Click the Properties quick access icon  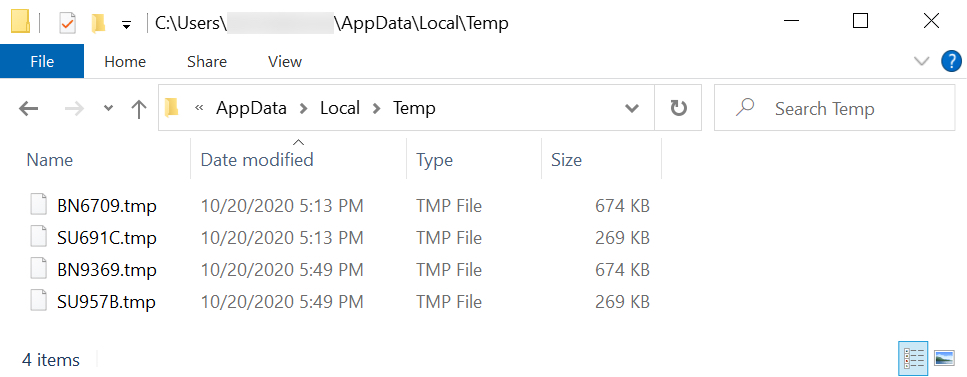point(68,23)
